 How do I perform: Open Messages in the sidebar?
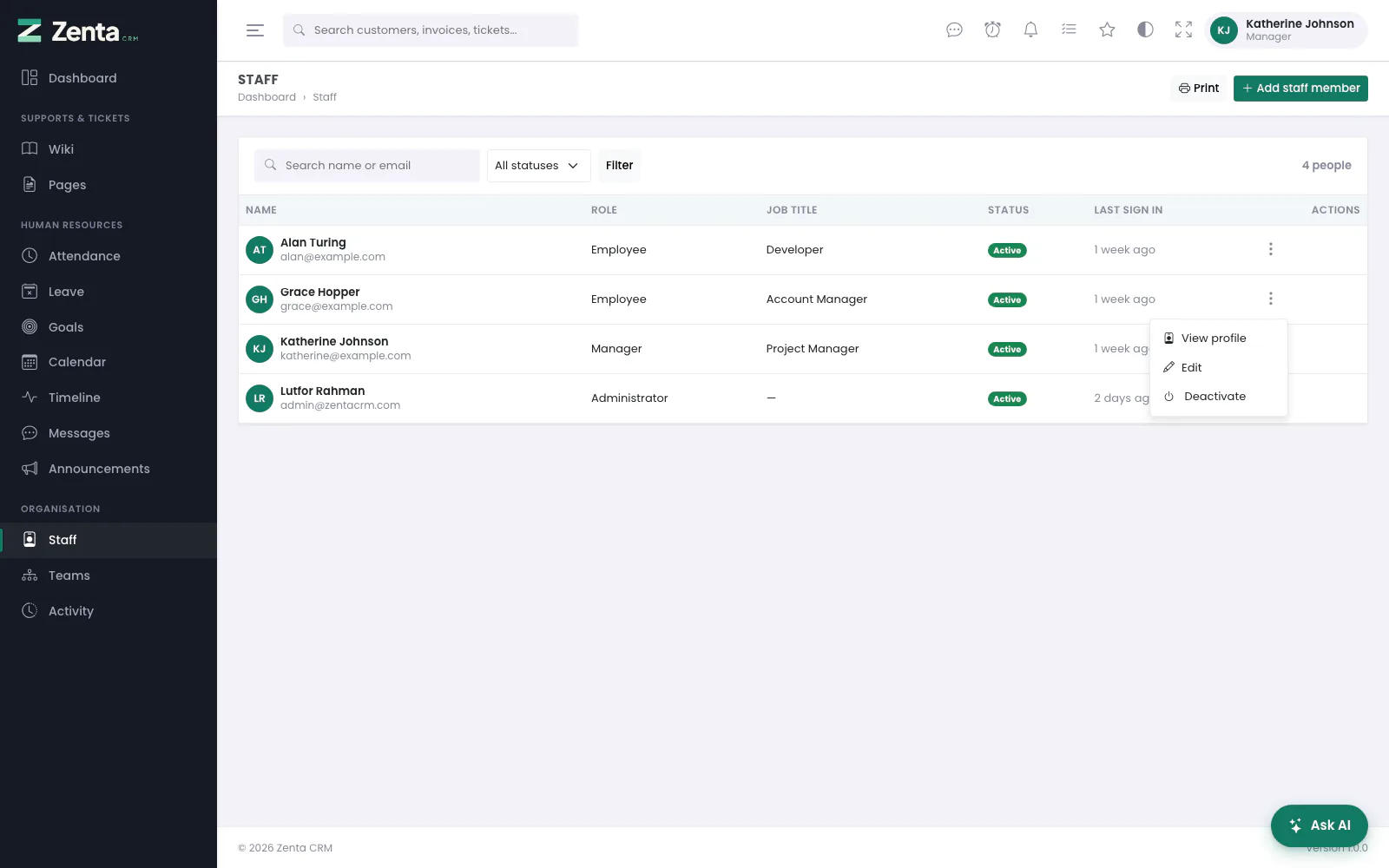pos(109,433)
